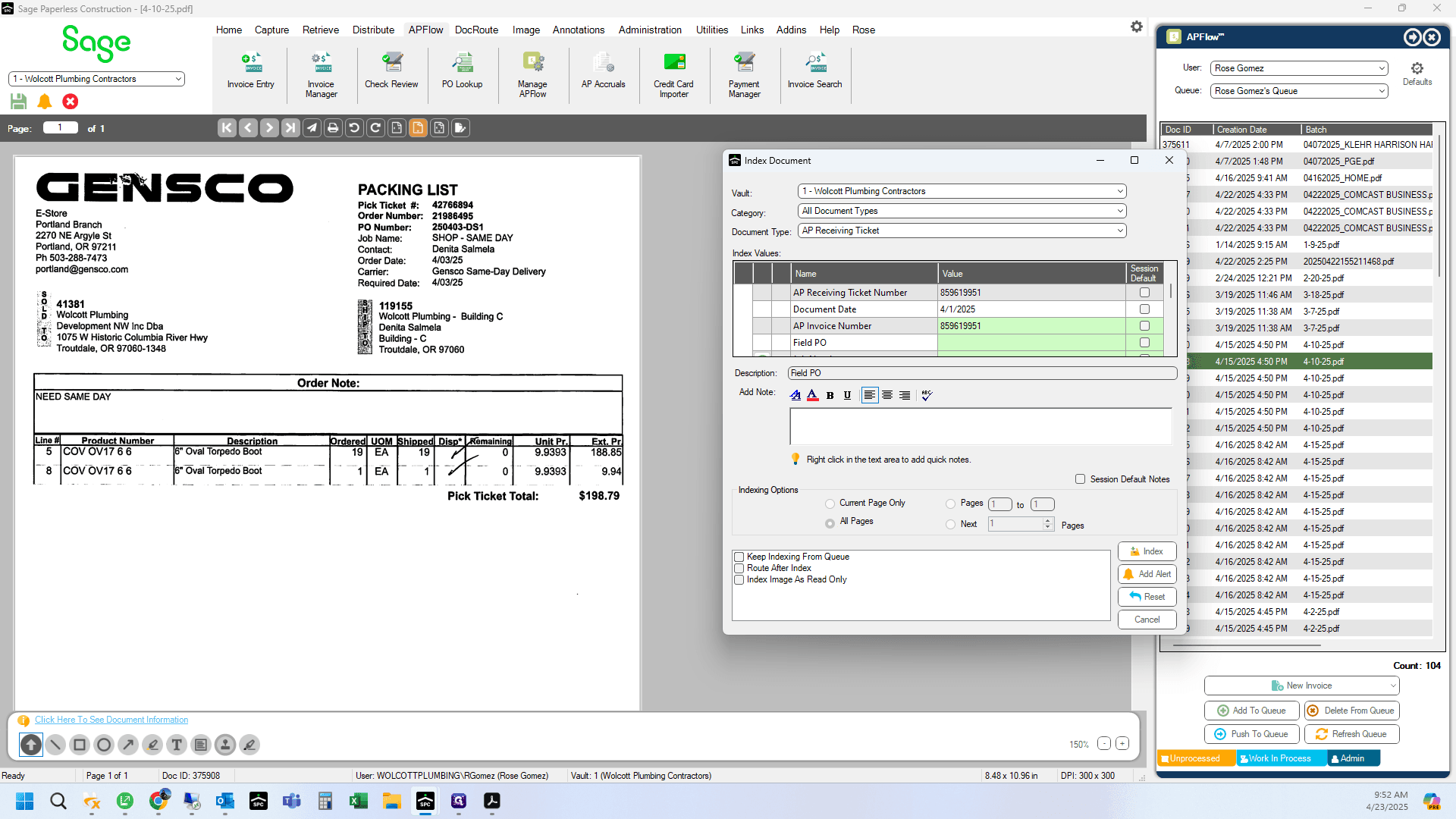Open Invoice Search

(814, 71)
